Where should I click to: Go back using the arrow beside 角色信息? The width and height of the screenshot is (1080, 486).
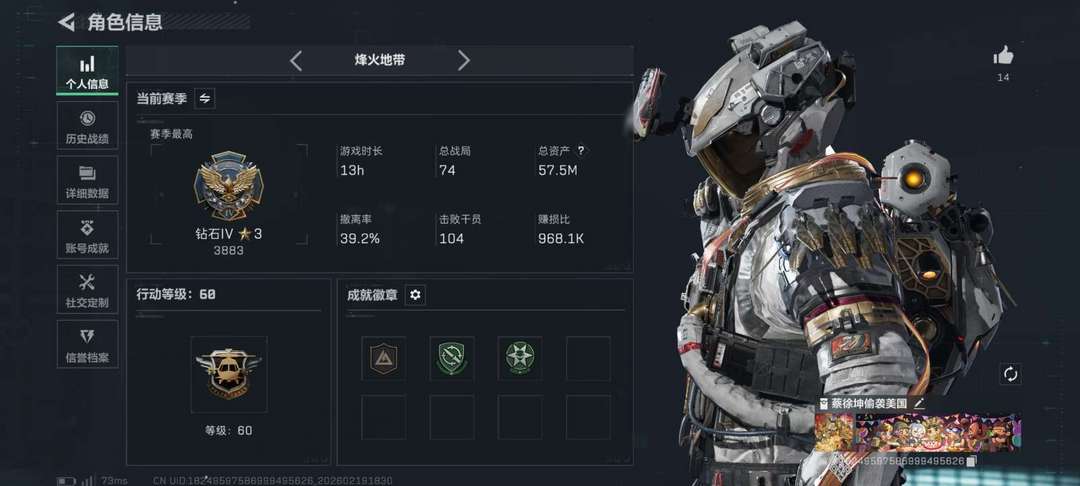[x=66, y=22]
